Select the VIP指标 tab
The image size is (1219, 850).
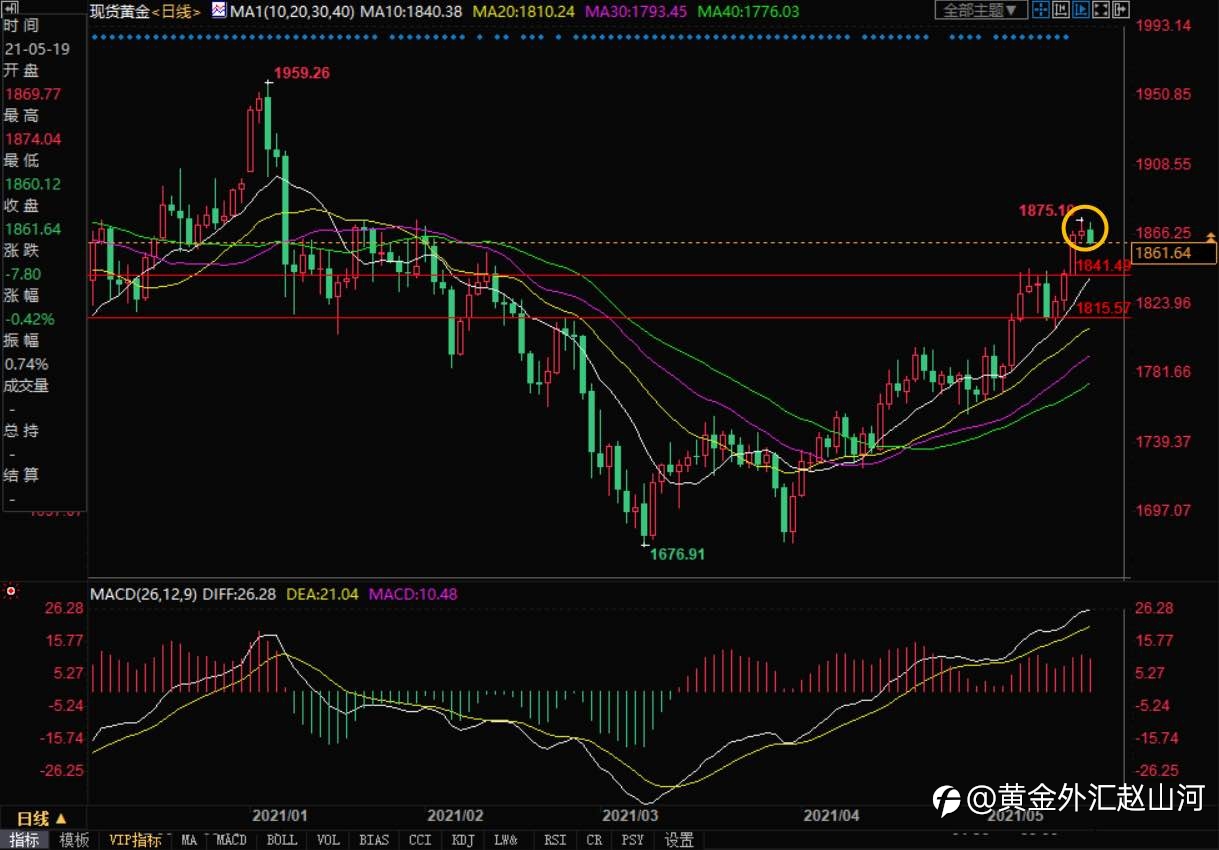[135, 840]
